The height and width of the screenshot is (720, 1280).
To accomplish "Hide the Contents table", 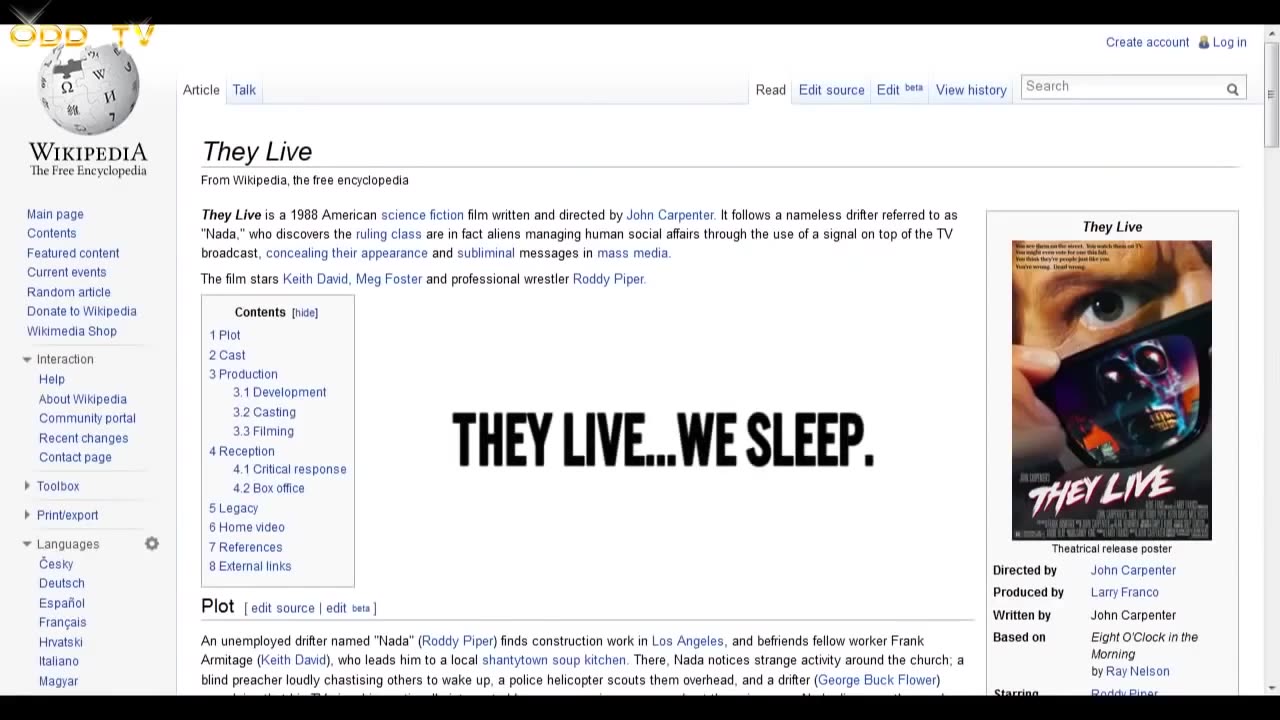I will click(305, 313).
